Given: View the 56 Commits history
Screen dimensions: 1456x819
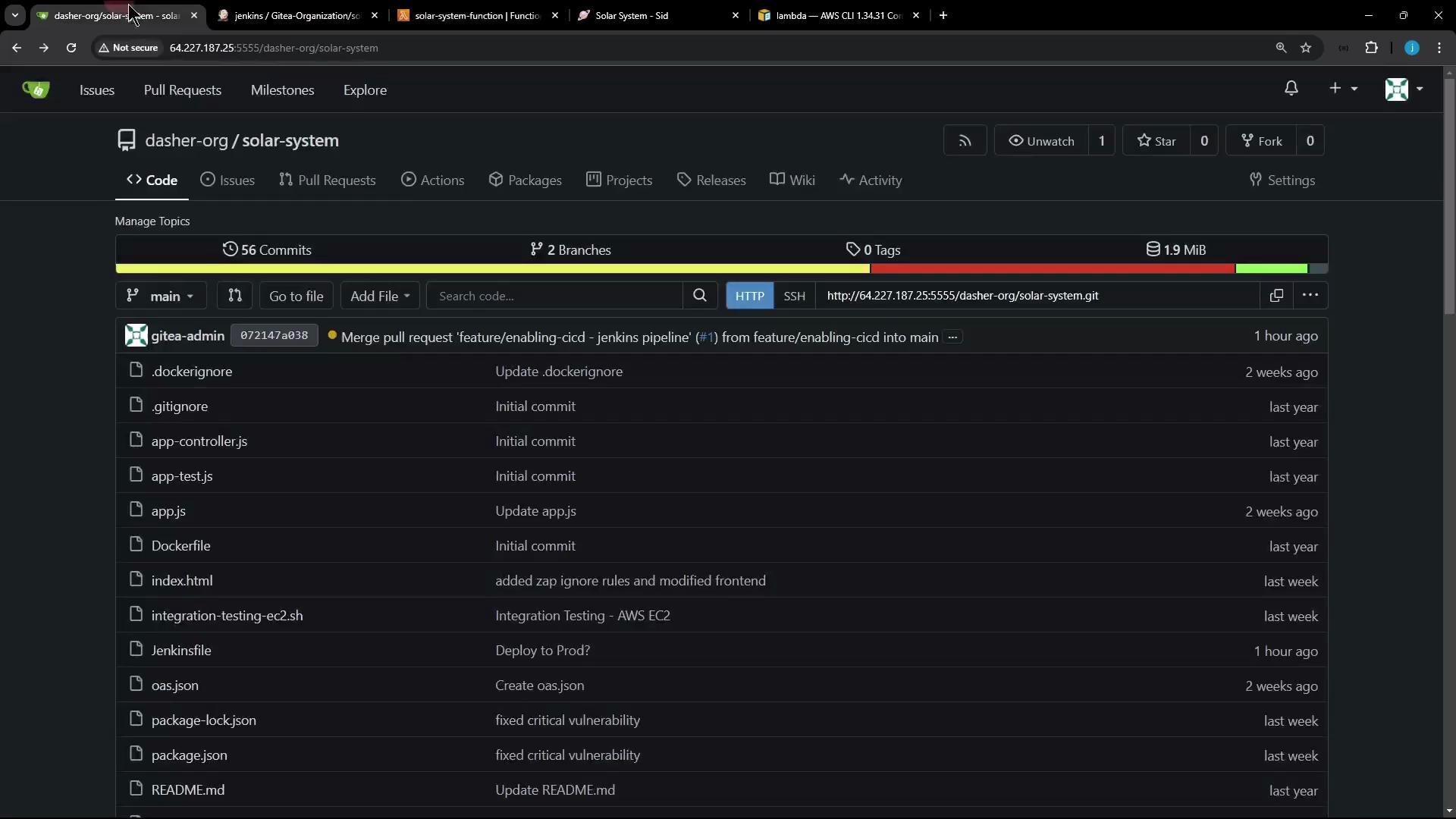Looking at the screenshot, I should pos(267,249).
